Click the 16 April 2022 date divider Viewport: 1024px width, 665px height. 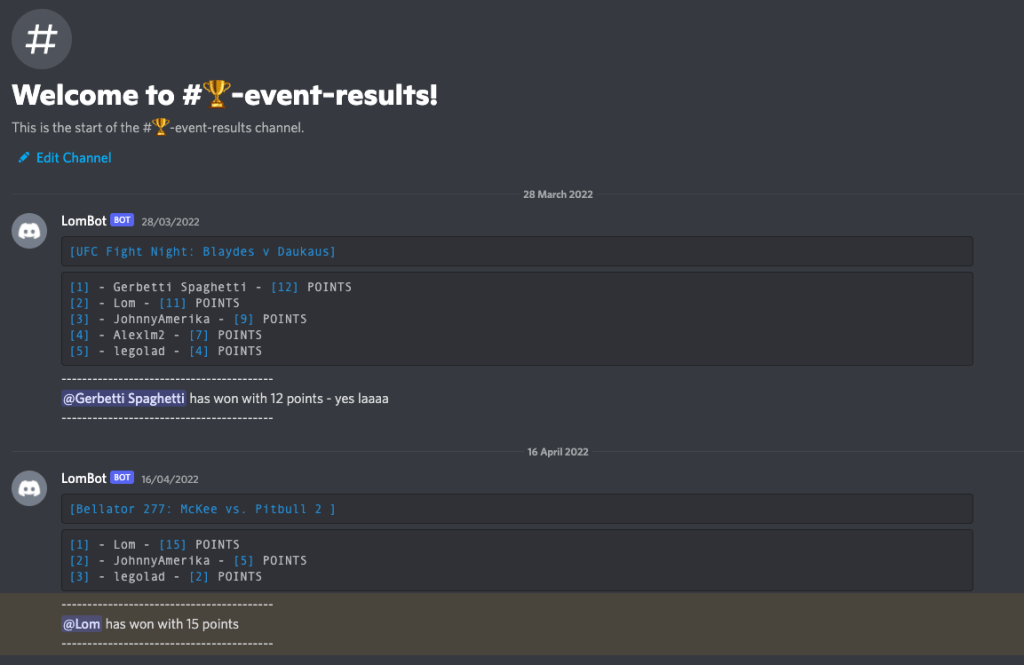click(x=558, y=452)
